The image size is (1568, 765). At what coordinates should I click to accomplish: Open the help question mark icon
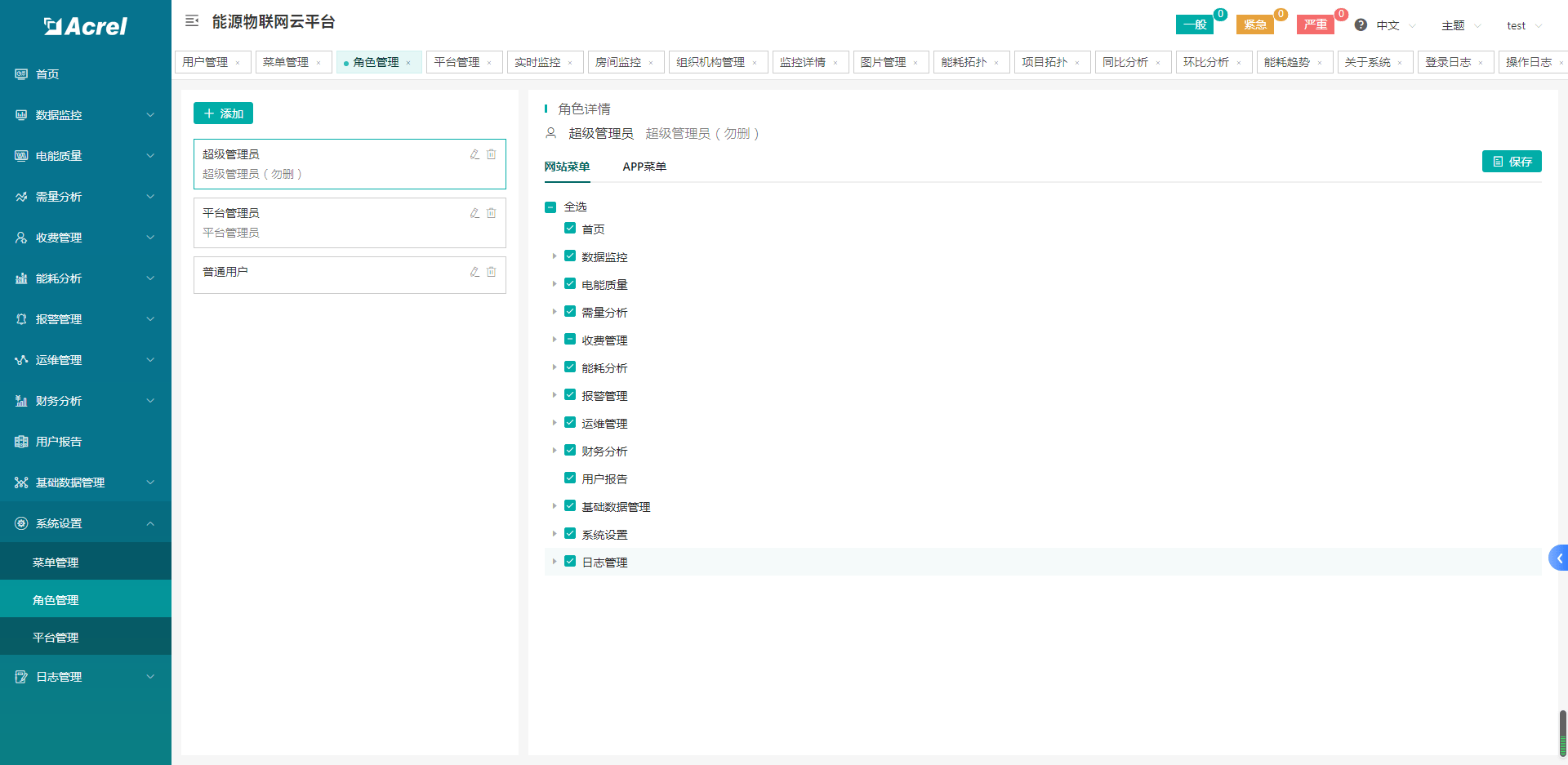1361,25
